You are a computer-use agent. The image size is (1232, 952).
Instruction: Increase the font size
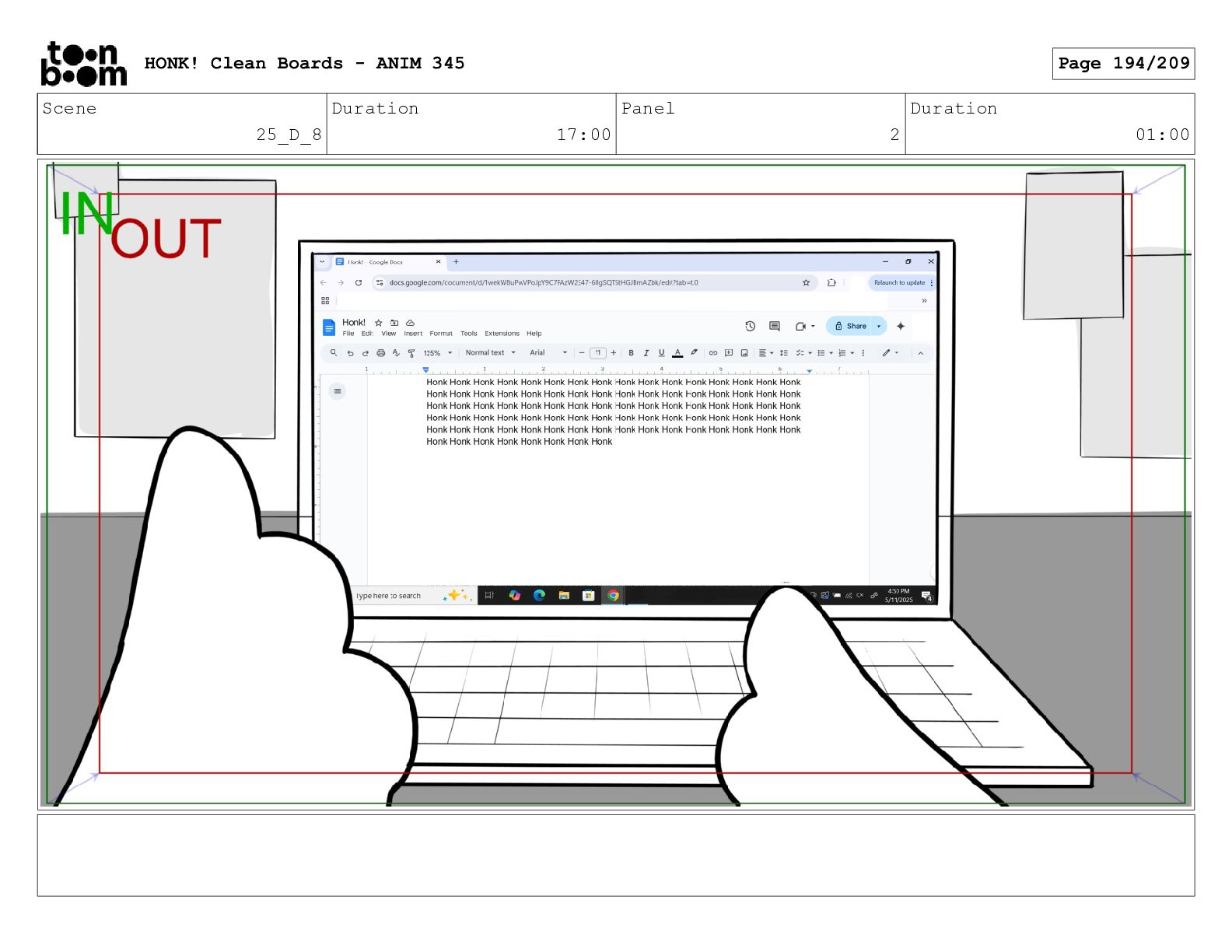pos(614,353)
